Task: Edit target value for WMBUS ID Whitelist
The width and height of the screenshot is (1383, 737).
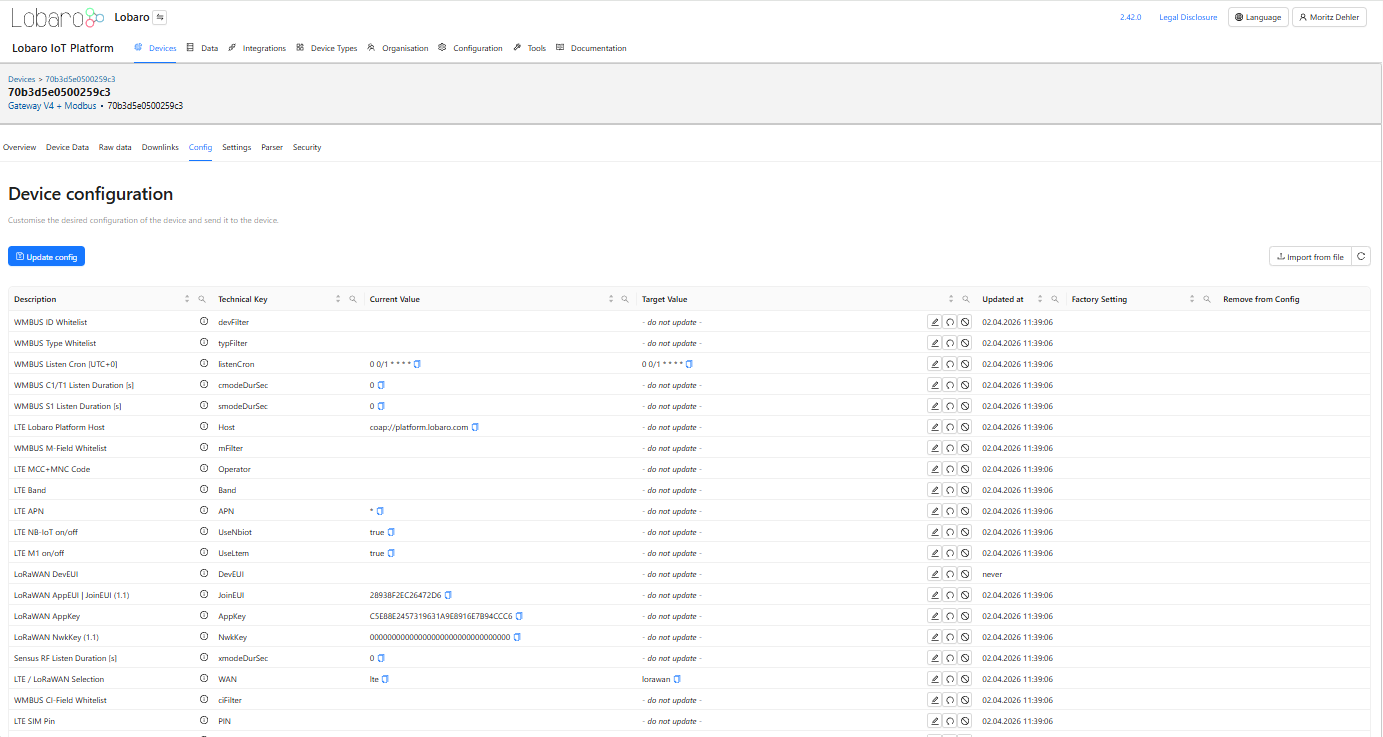Action: (x=935, y=322)
